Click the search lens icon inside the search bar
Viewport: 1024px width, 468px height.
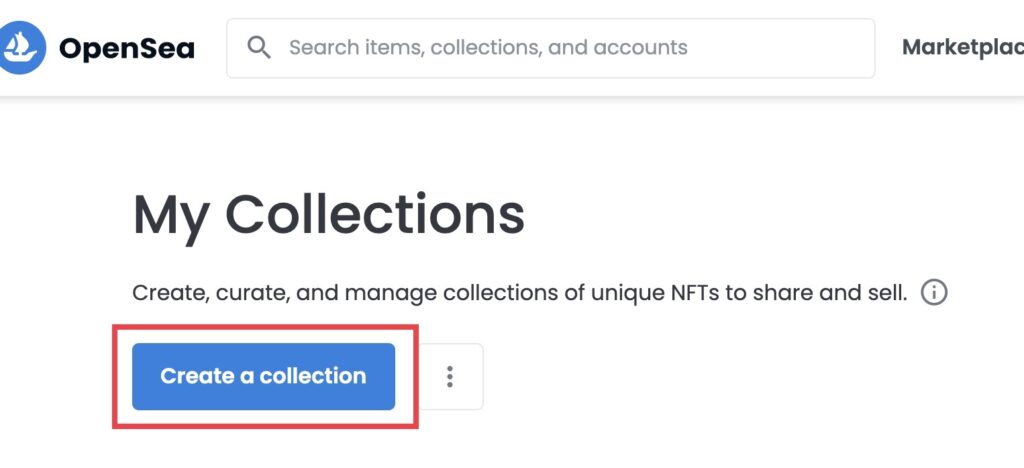(x=259, y=48)
